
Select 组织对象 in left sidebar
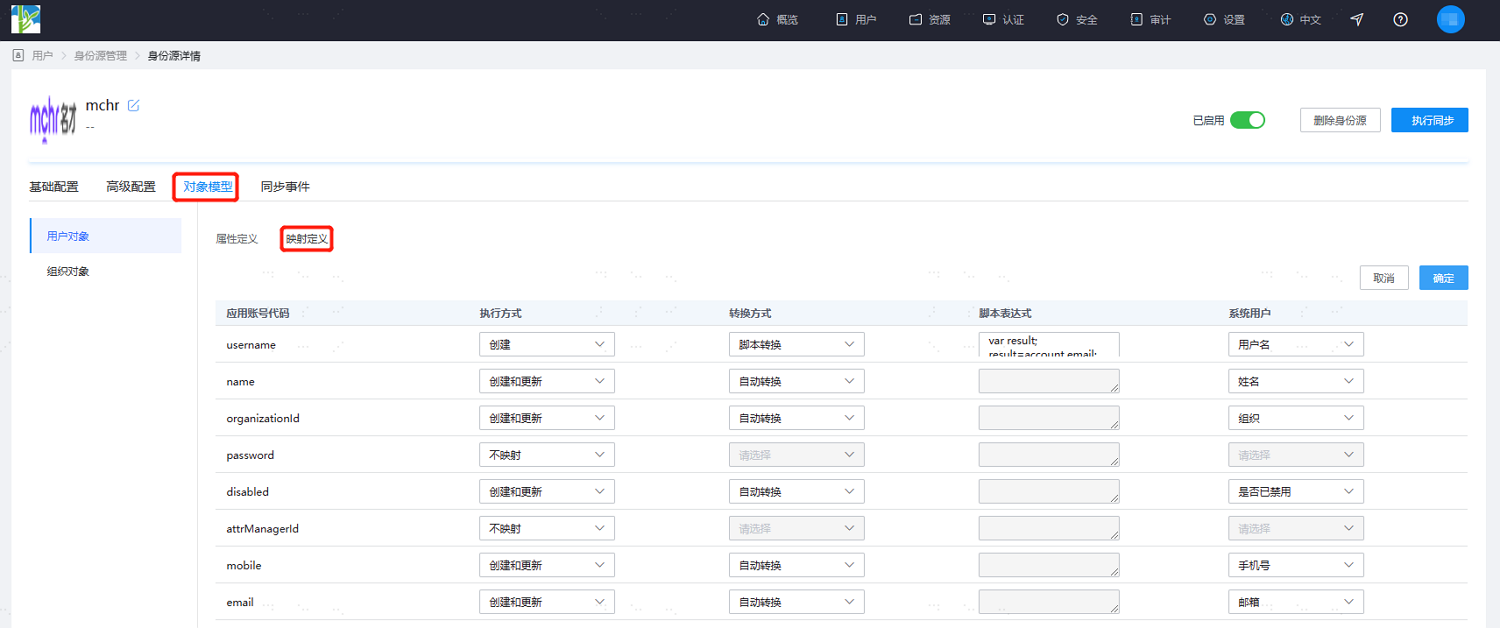(68, 271)
